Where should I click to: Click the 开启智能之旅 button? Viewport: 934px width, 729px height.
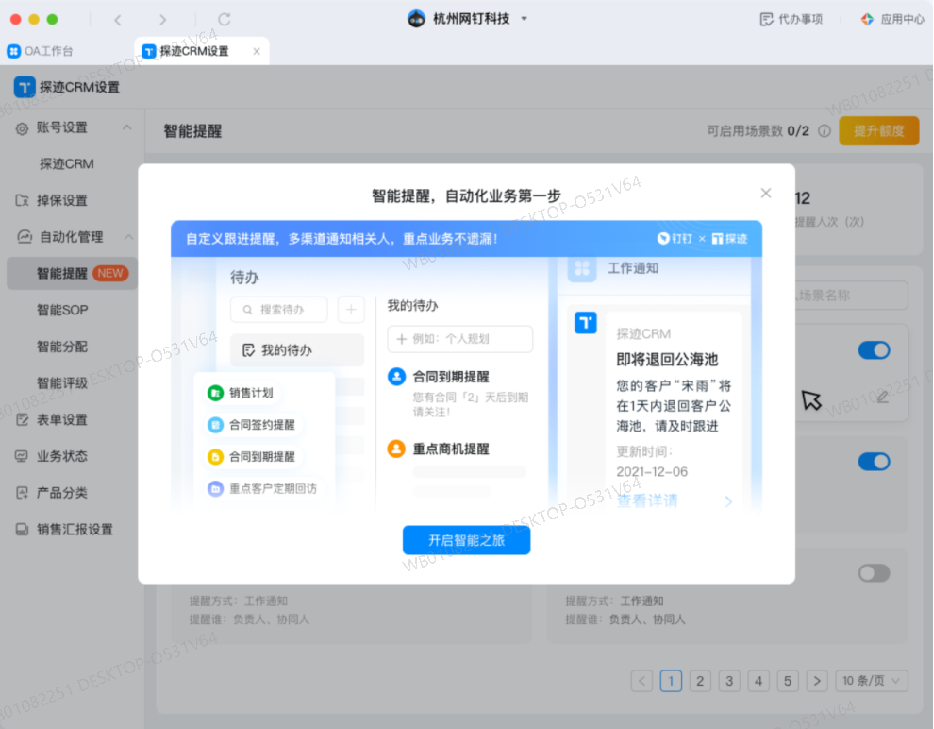pos(466,540)
